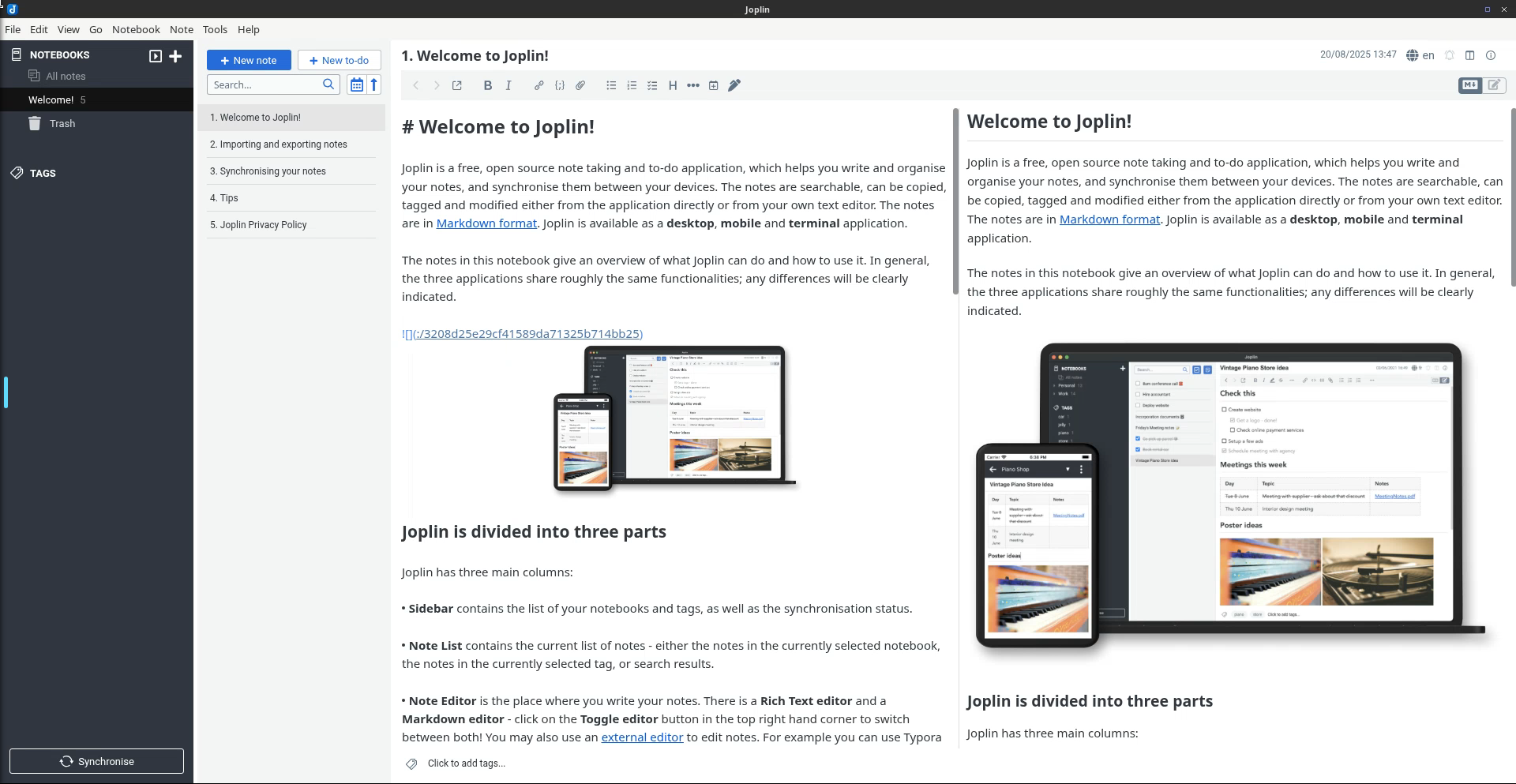Screen dimensions: 1516x784
Task: Open note properties info icon
Action: coord(1491,55)
